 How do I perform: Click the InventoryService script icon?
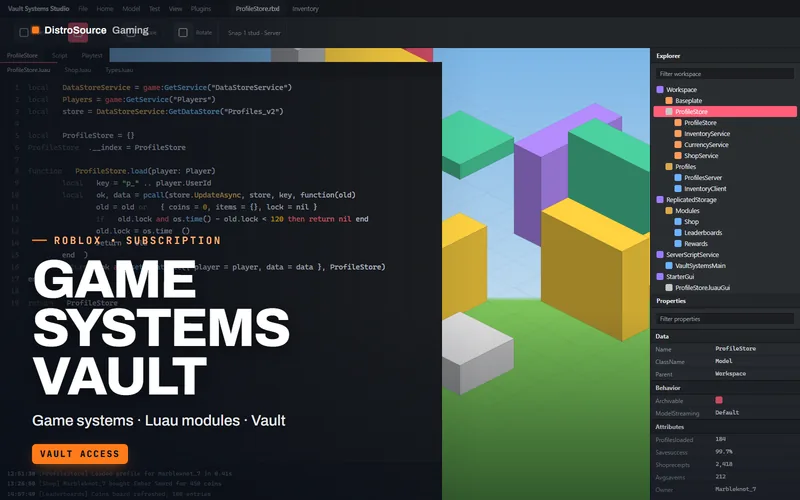click(x=678, y=134)
